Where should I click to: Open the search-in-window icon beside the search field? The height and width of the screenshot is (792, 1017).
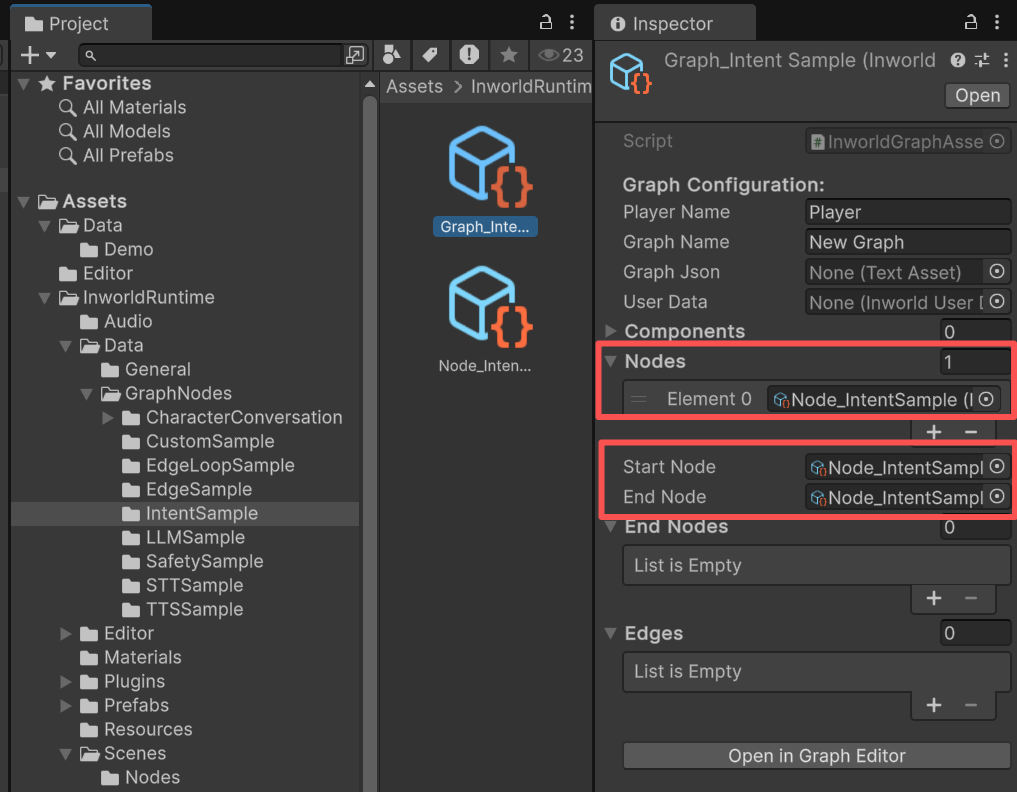(x=355, y=55)
